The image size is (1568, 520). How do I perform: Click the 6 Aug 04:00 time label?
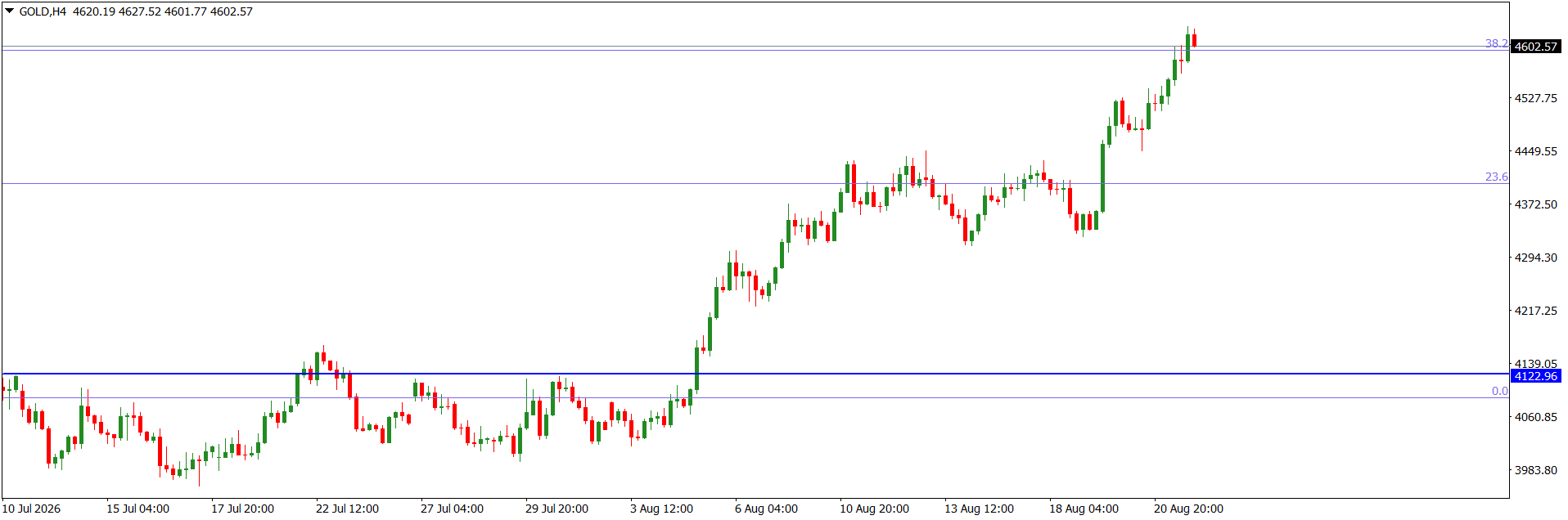pyautogui.click(x=766, y=509)
